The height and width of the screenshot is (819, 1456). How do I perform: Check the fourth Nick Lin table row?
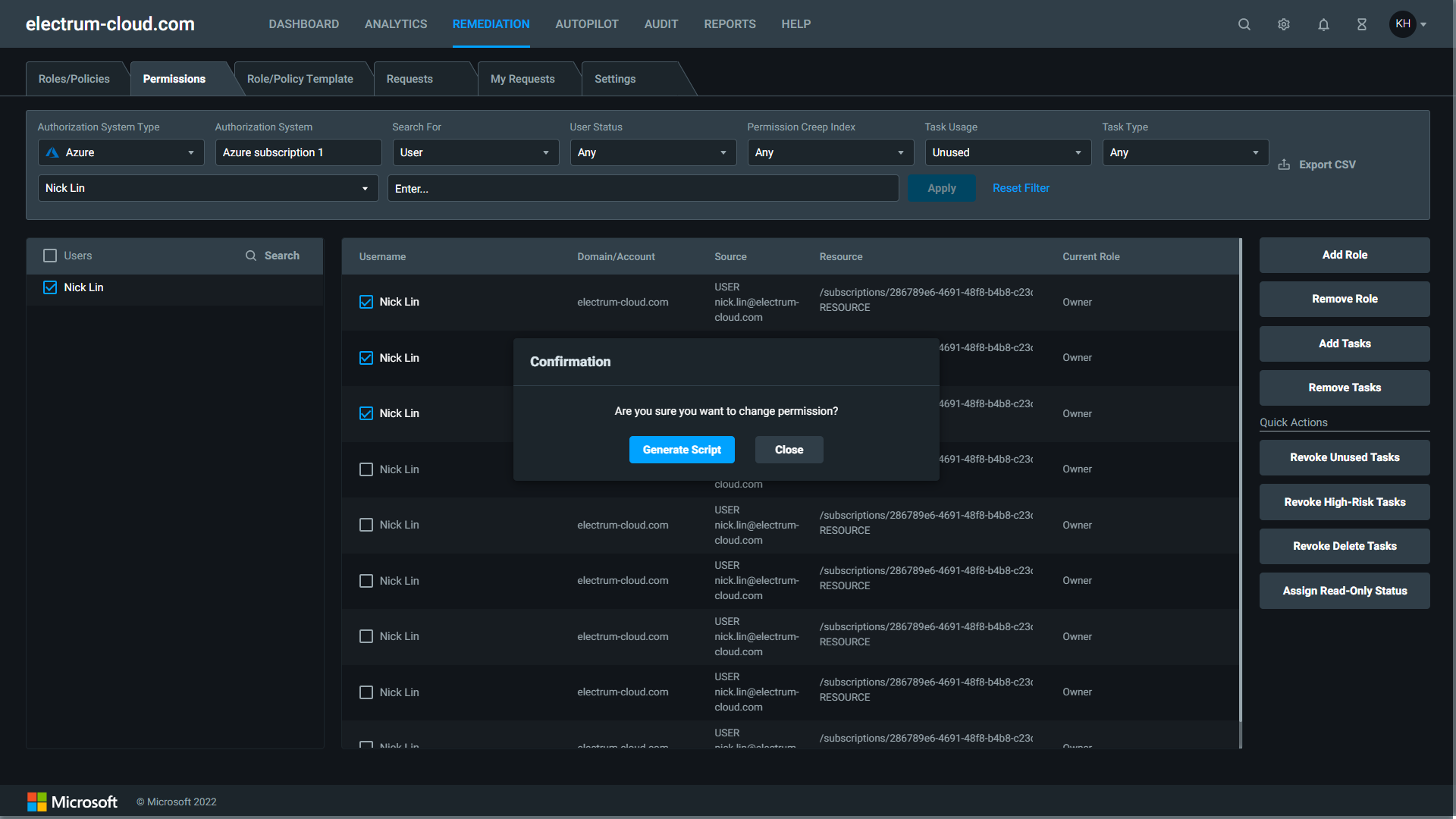pos(366,469)
